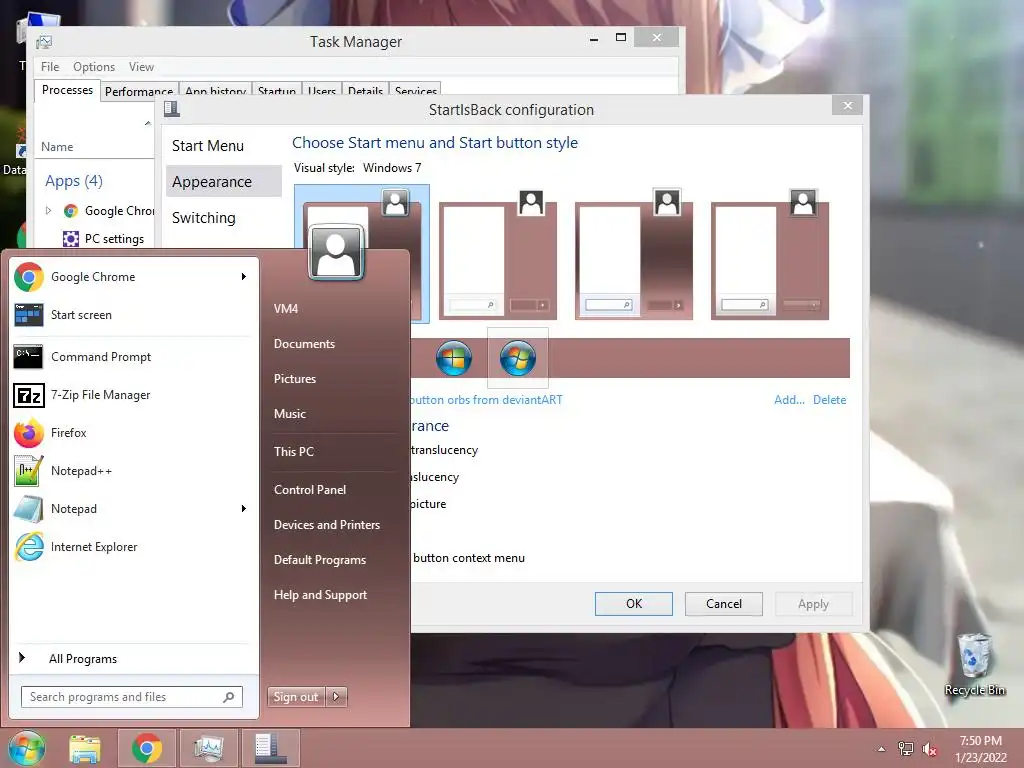Switch to Chrome on the taskbar
The width and height of the screenshot is (1024, 768).
pyautogui.click(x=146, y=748)
